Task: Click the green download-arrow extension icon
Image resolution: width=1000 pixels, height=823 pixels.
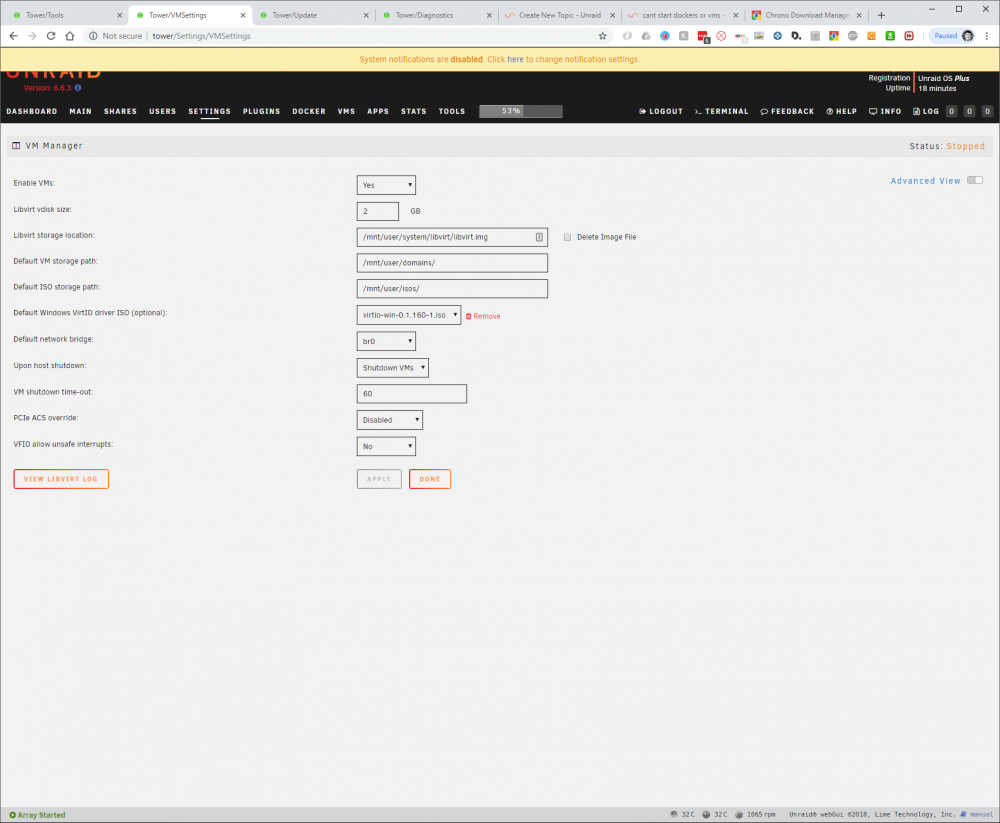Action: (890, 36)
